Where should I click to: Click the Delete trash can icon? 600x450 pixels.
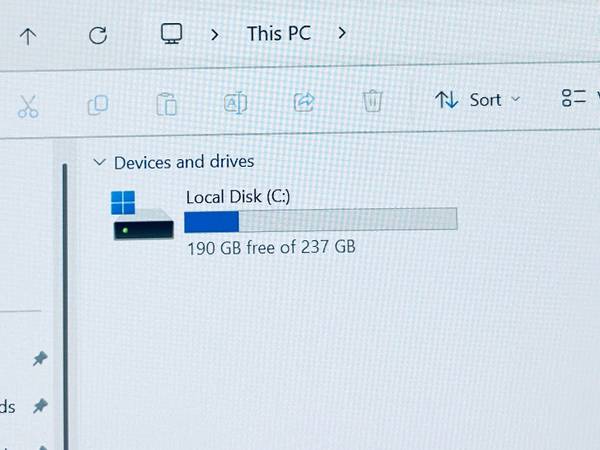point(372,101)
